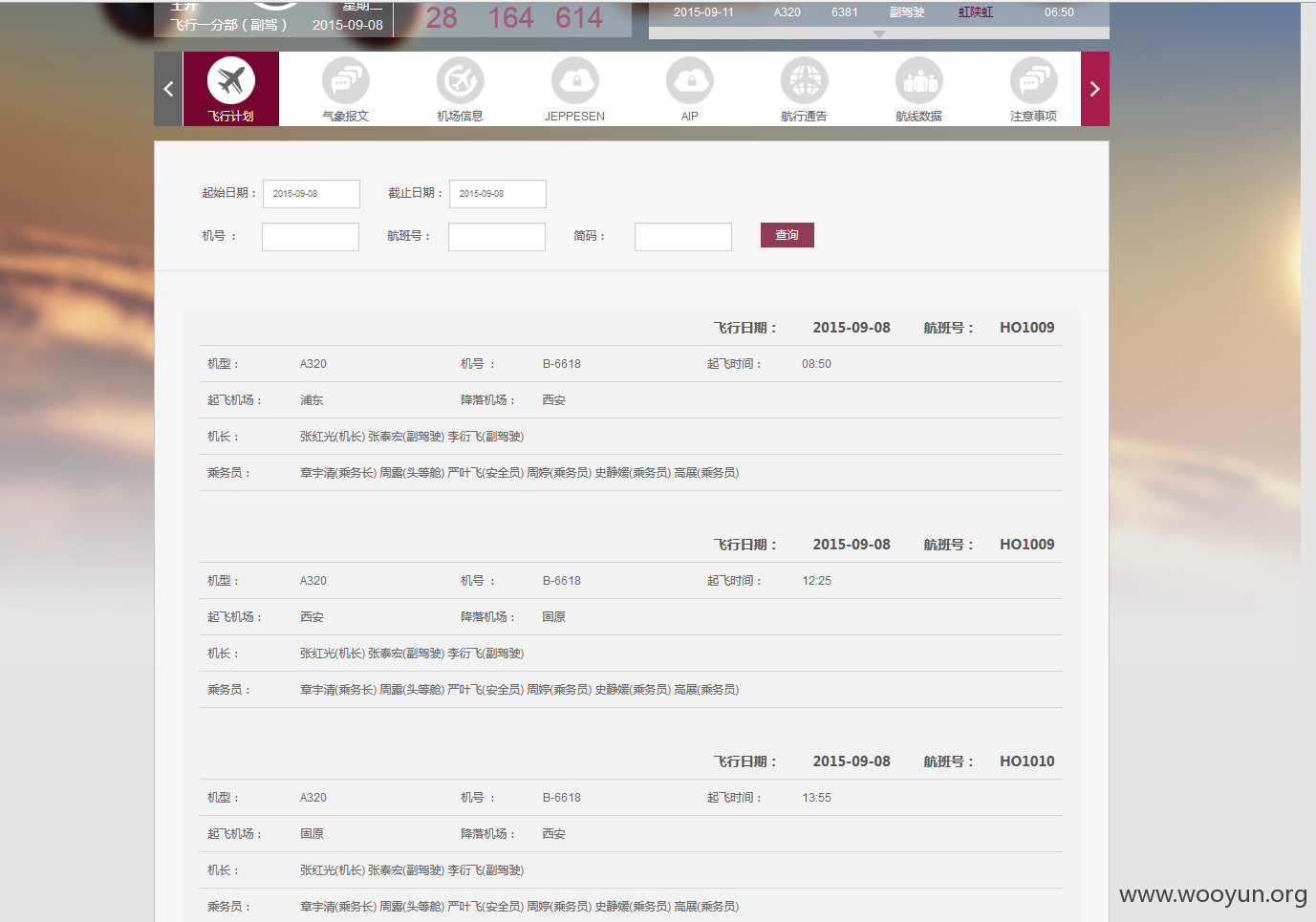This screenshot has height=922, width=1316.
Task: Select takeoff time 12:25
Action: (816, 581)
